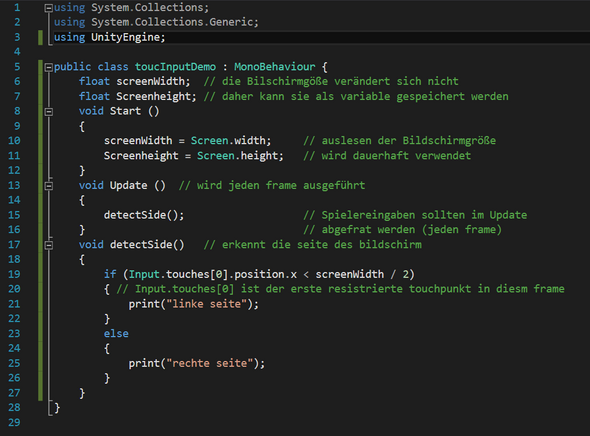Viewport: 590px width, 436px height.
Task: Click 'void detectSide()' declaration on line 17
Action: (x=132, y=245)
